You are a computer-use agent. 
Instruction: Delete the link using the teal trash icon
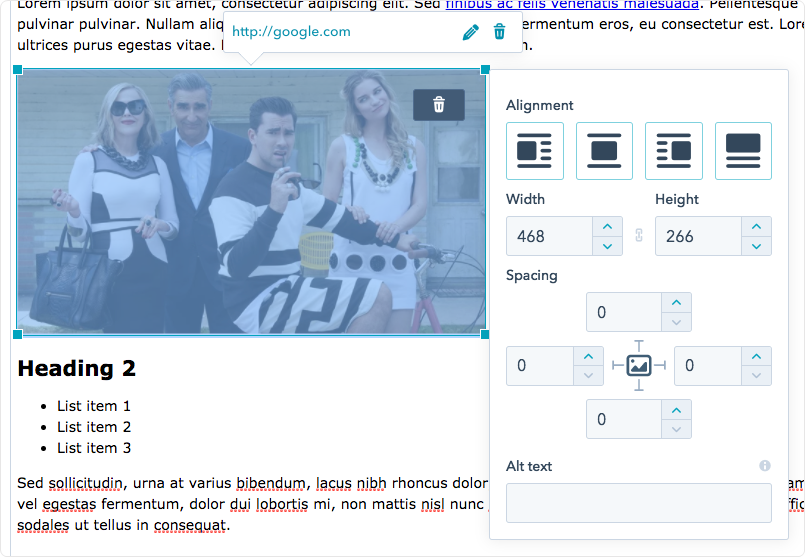point(500,32)
